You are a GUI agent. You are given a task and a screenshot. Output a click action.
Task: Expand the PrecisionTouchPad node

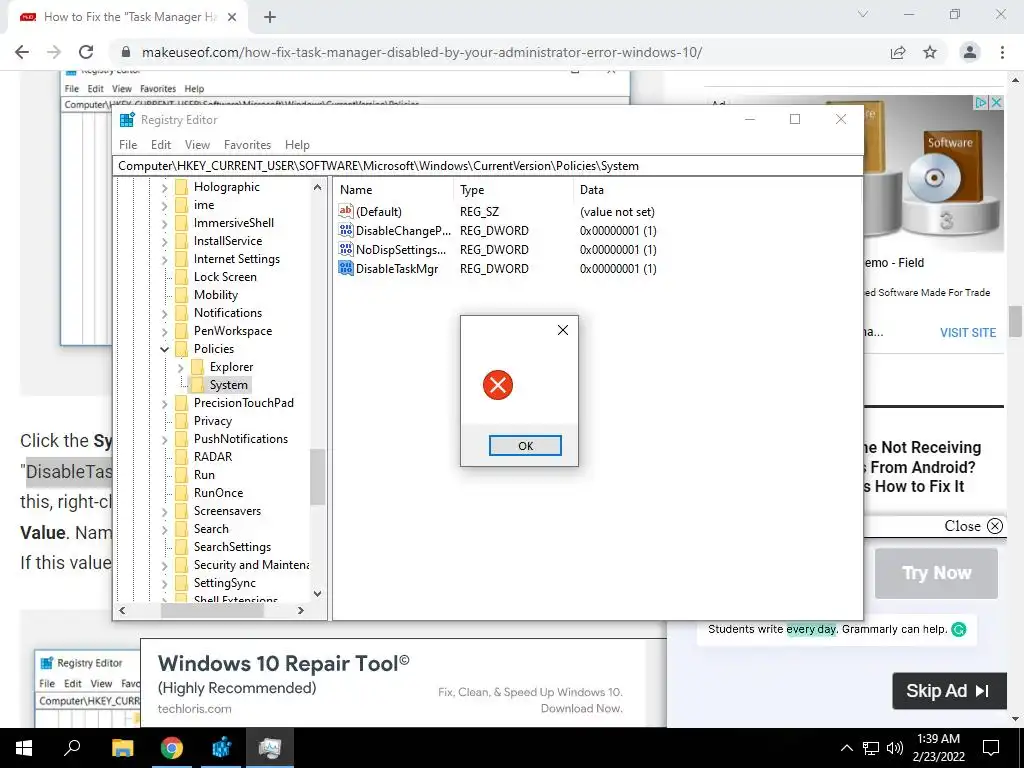(x=165, y=404)
